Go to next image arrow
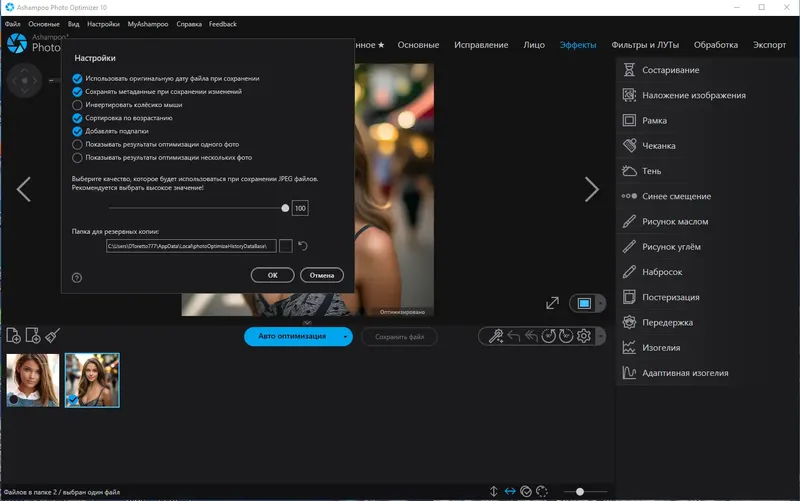The height and width of the screenshot is (501, 800). 591,190
